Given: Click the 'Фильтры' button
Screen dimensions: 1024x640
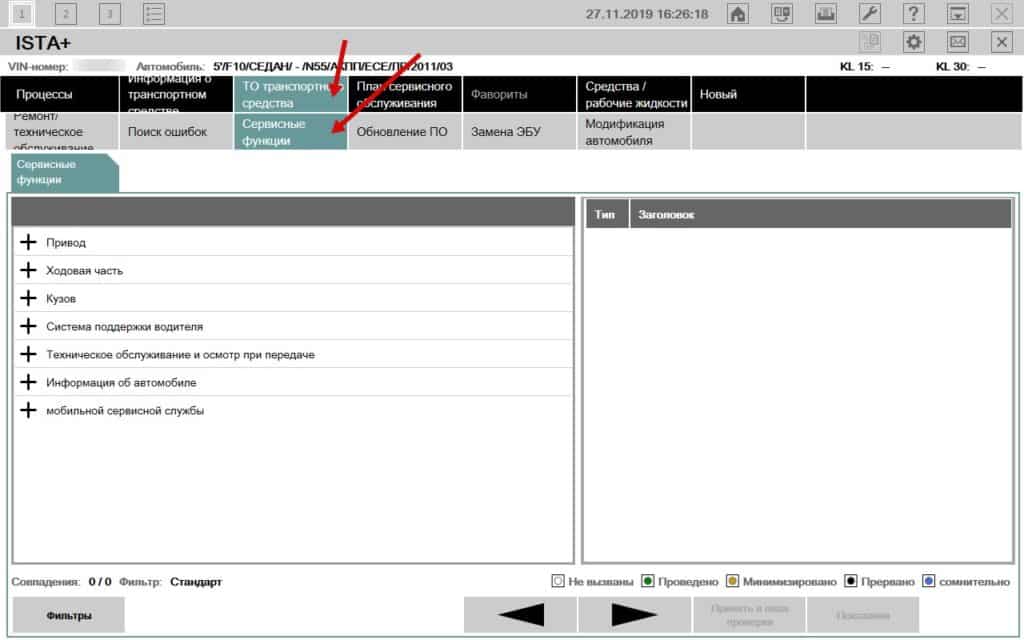Looking at the screenshot, I should (x=69, y=616).
